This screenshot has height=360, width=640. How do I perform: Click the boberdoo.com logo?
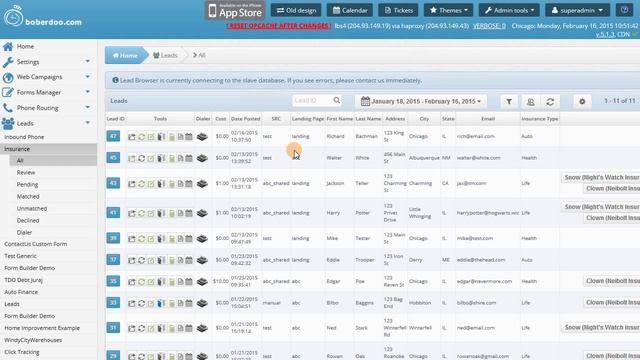[x=43, y=17]
